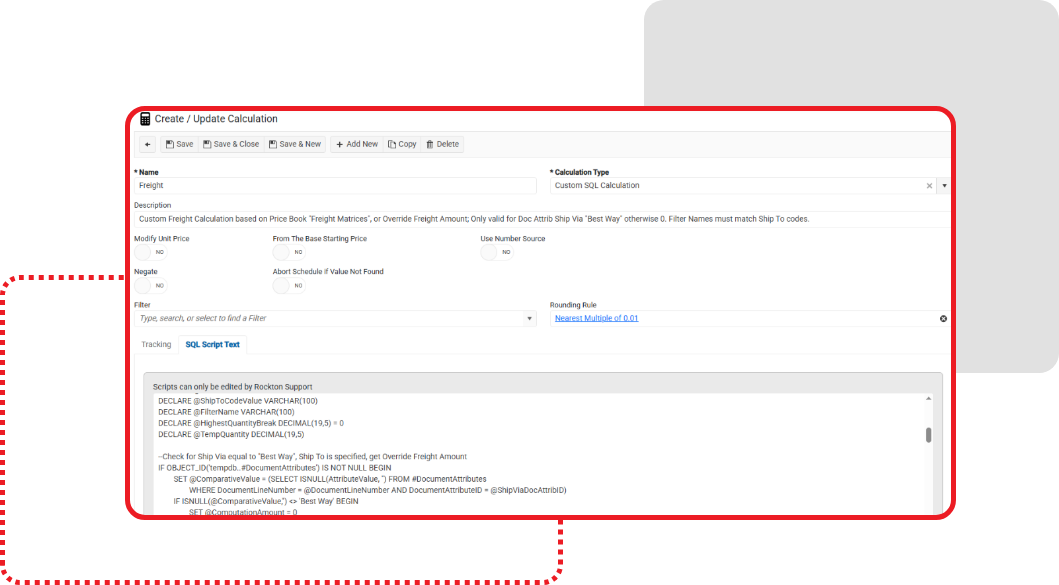1059x585 pixels.
Task: Switch to the Tracking tab
Action: coord(156,344)
